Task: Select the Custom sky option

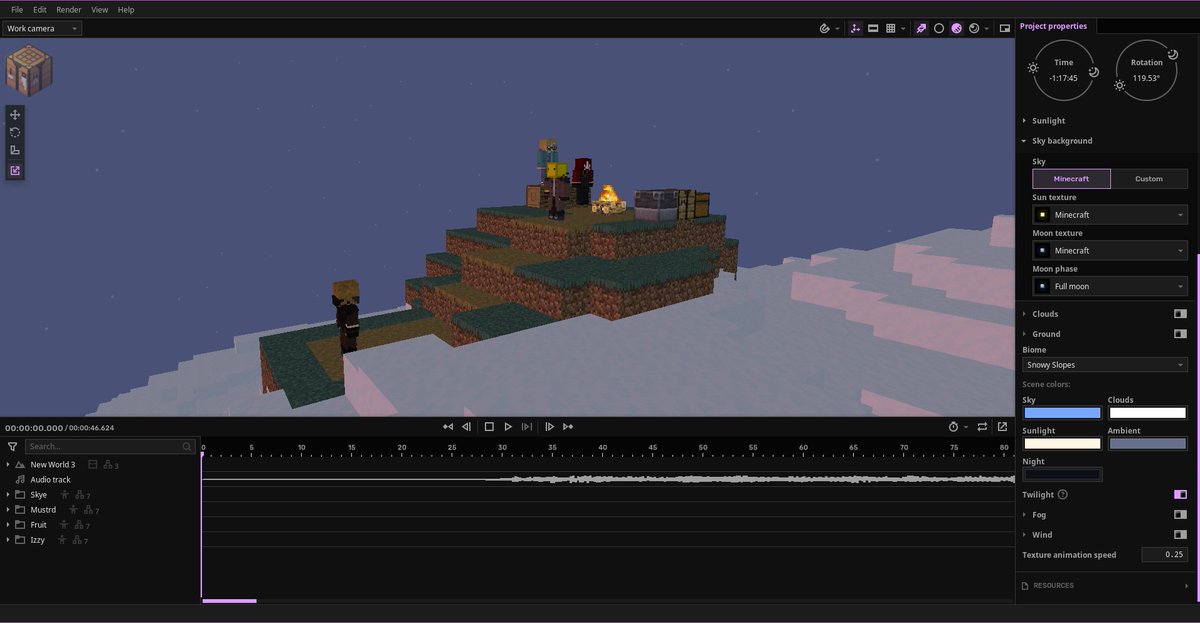Action: [1149, 179]
